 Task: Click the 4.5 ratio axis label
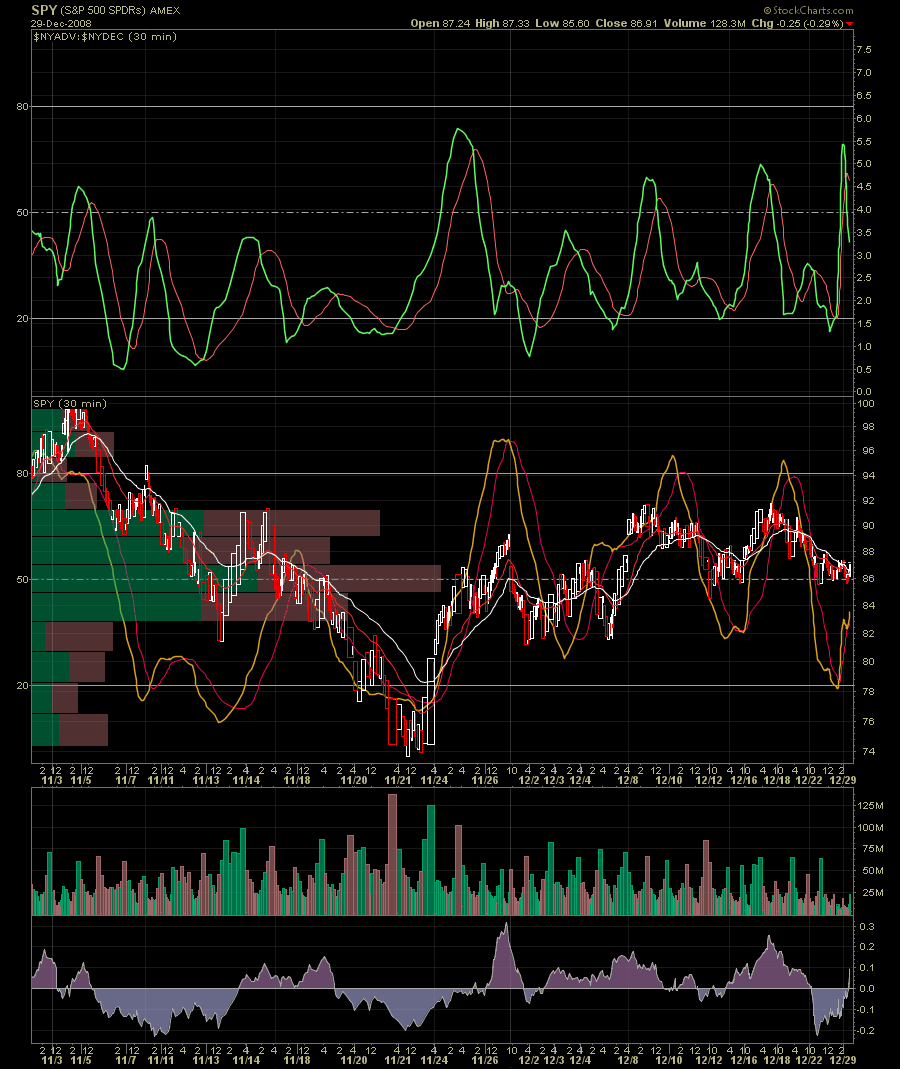click(x=863, y=187)
